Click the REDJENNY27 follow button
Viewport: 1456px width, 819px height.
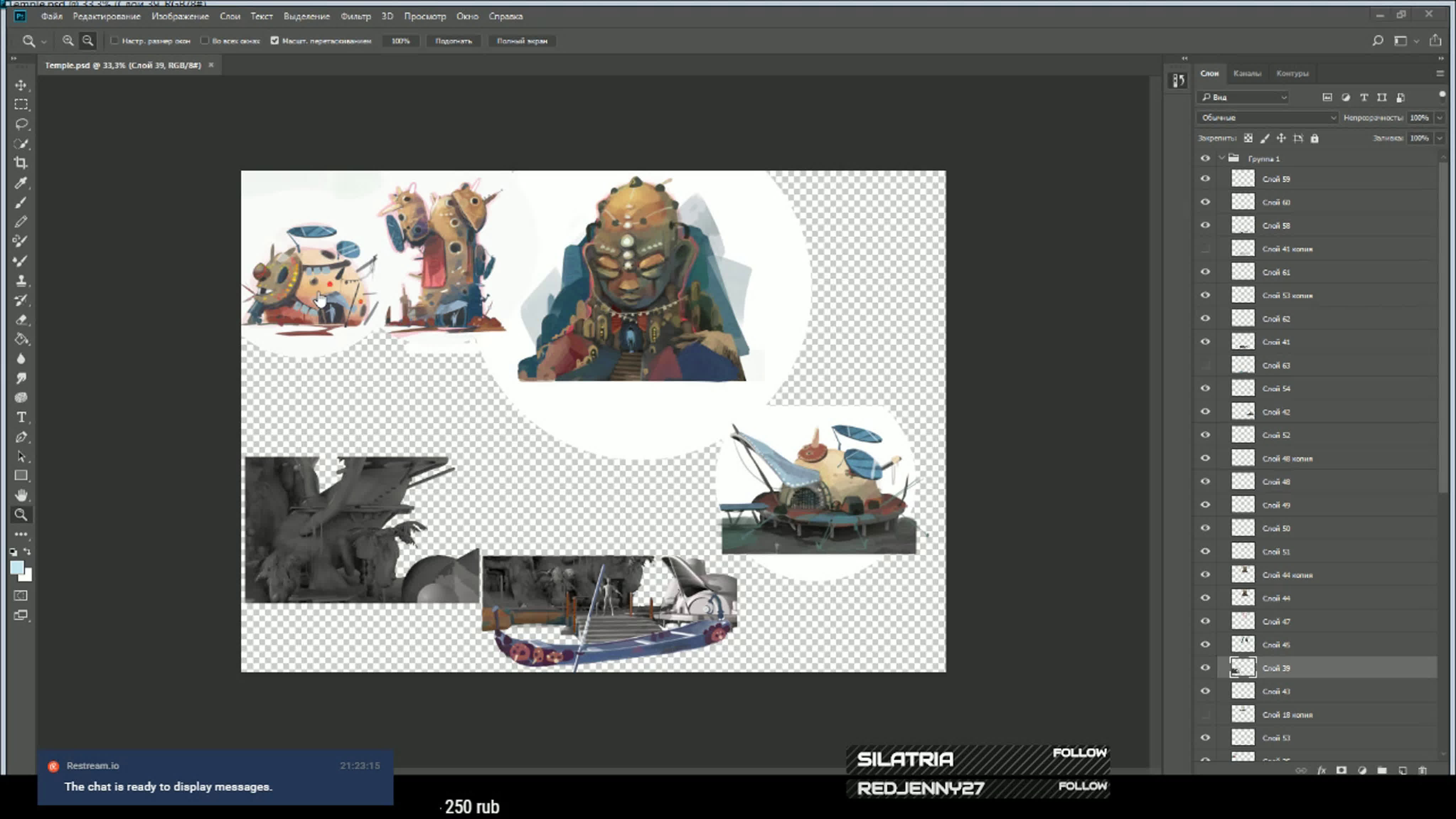(x=1082, y=786)
